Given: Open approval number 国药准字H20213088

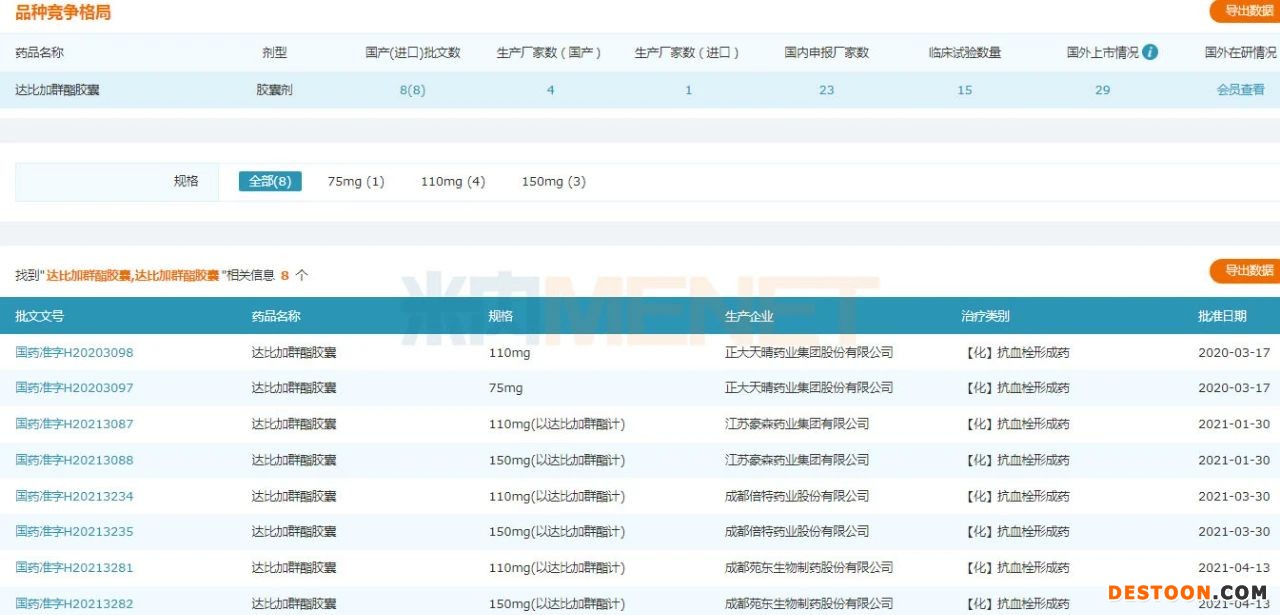Looking at the screenshot, I should 74,460.
